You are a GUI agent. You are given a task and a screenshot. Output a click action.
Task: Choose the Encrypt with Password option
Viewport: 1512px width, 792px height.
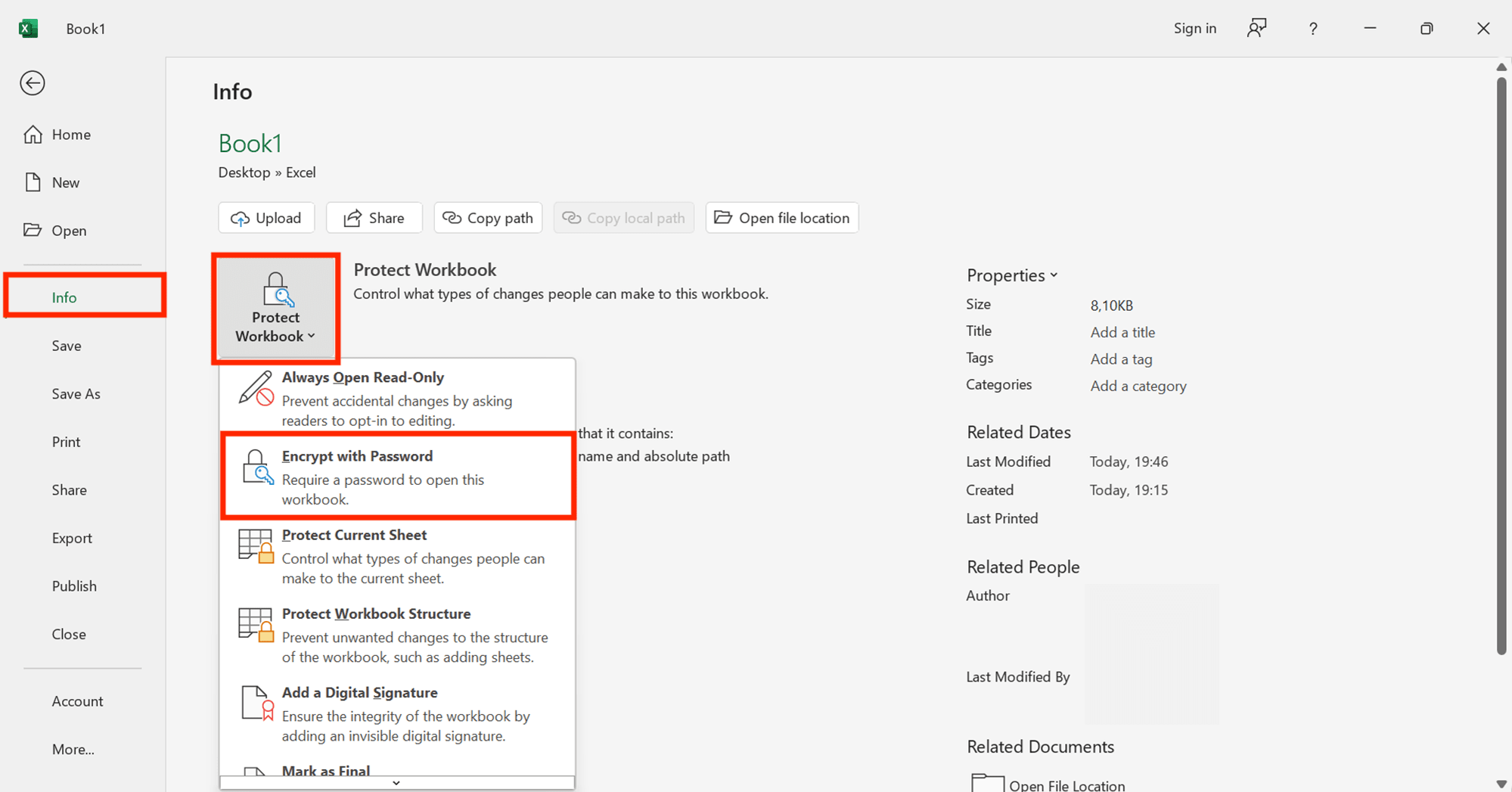pyautogui.click(x=397, y=477)
